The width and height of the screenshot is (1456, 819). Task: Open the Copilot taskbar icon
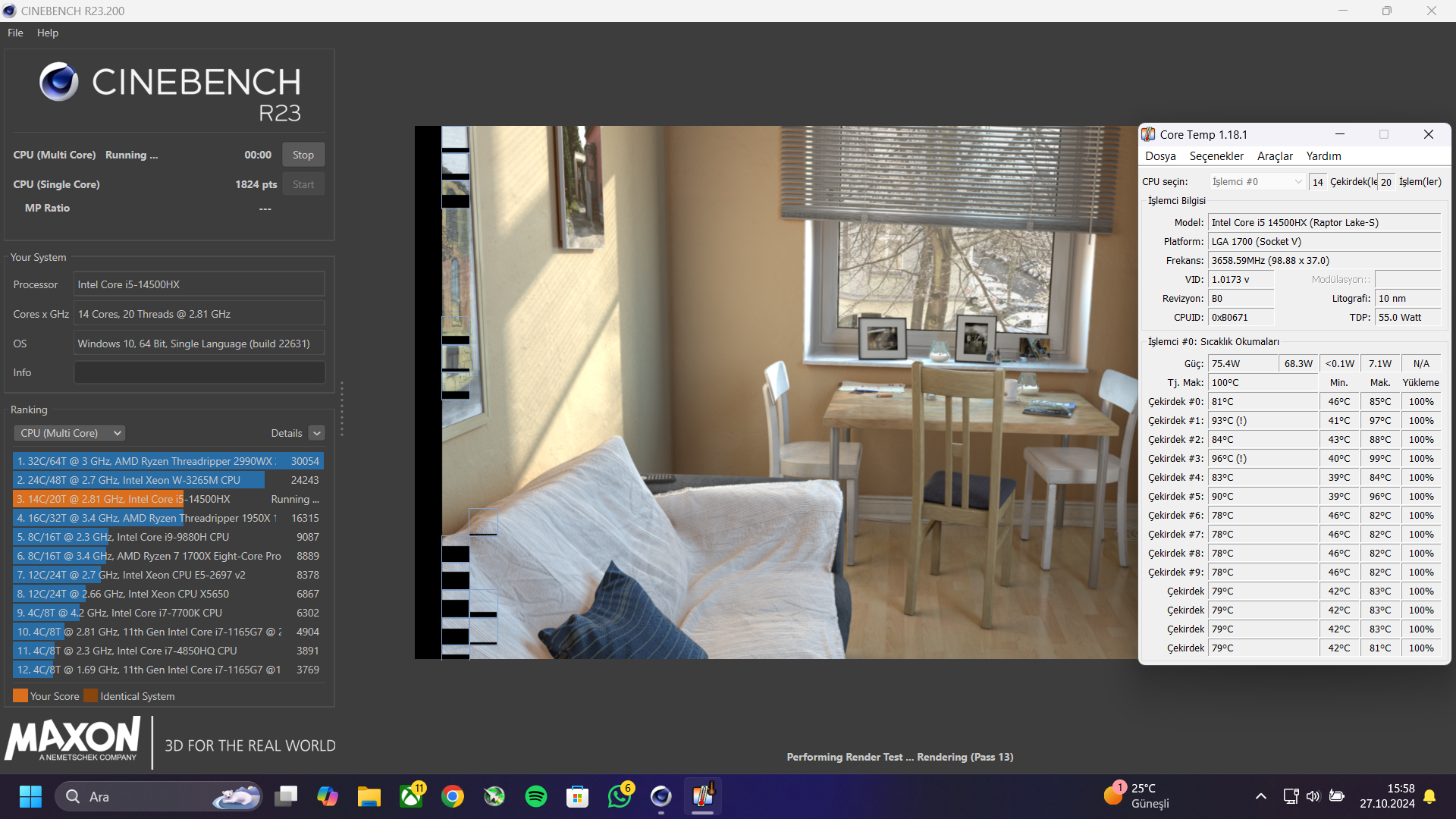328,796
